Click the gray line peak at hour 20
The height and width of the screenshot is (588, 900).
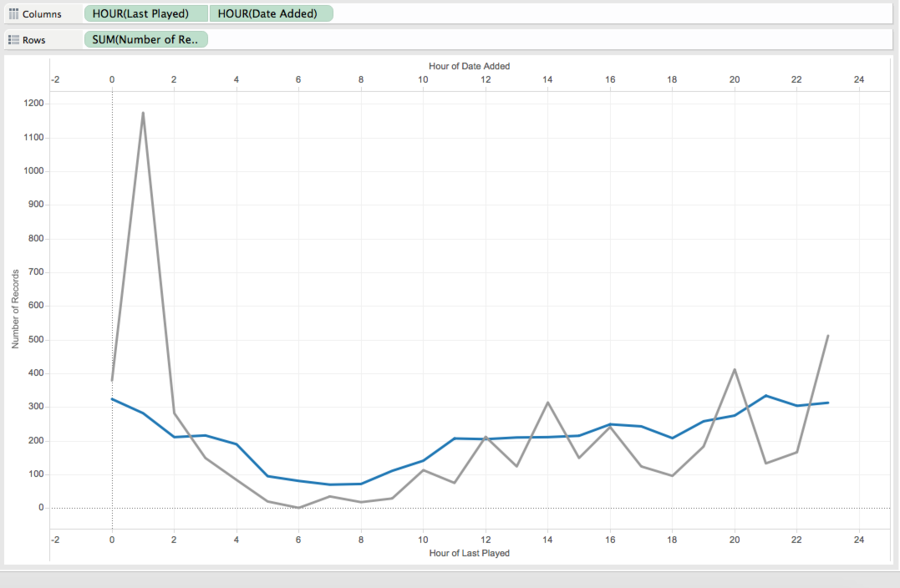735,369
